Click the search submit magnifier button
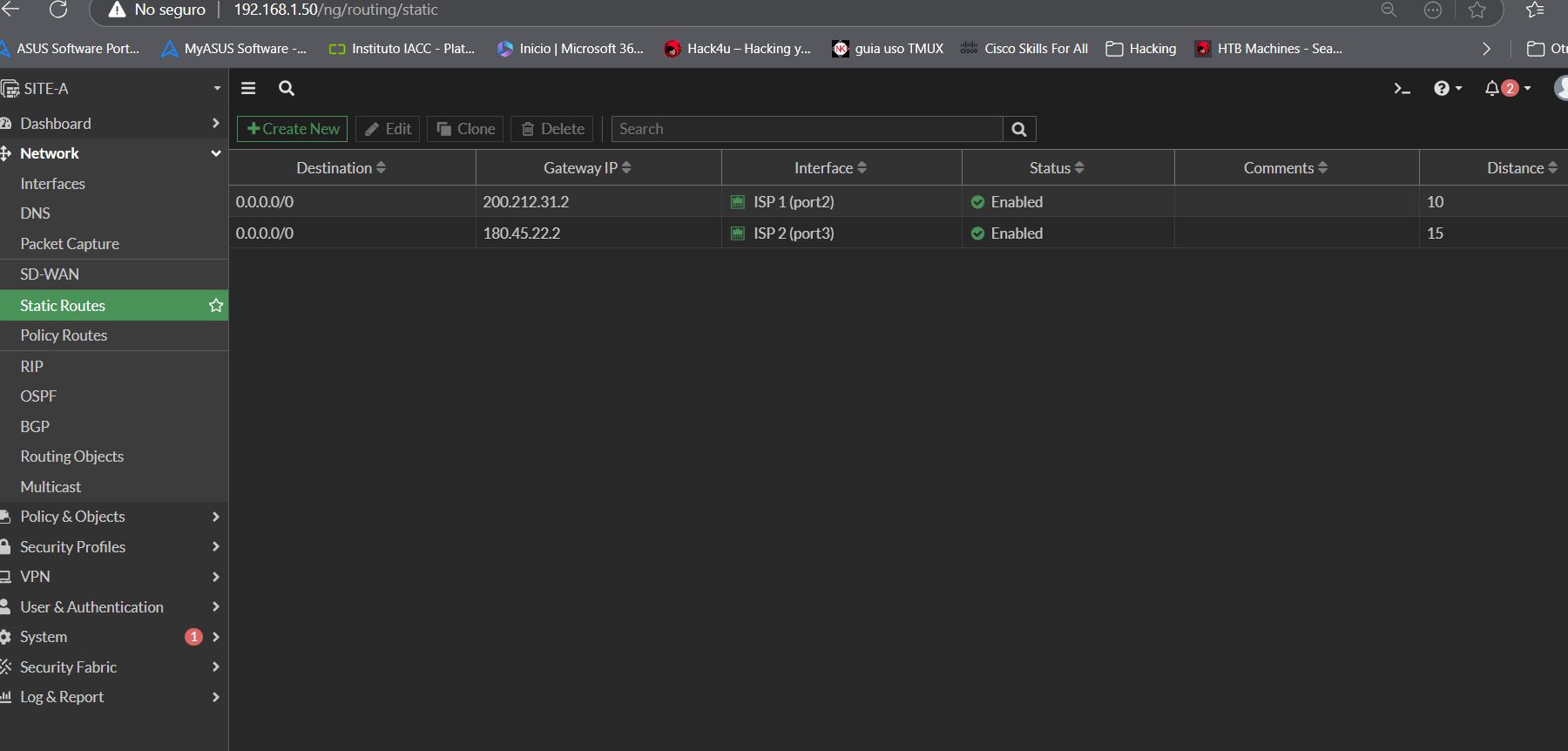1568x751 pixels. click(1018, 129)
